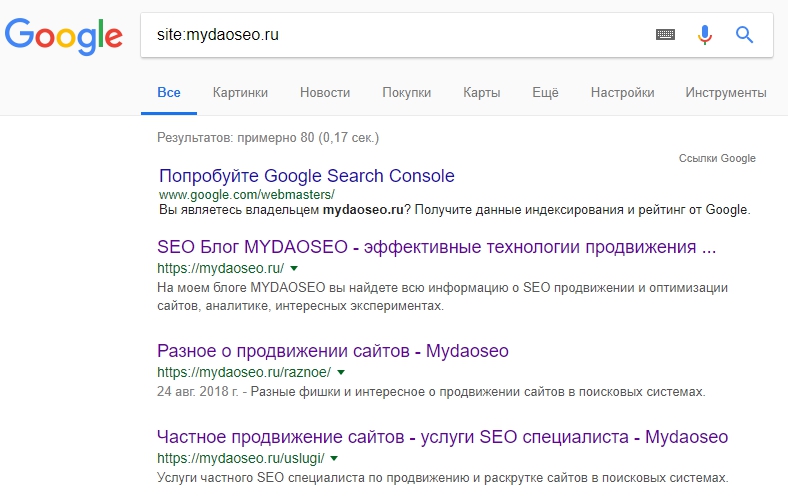This screenshot has height=500, width=788.
Task: Click the Результатов: примерно 80 stats text
Action: pyautogui.click(x=268, y=138)
